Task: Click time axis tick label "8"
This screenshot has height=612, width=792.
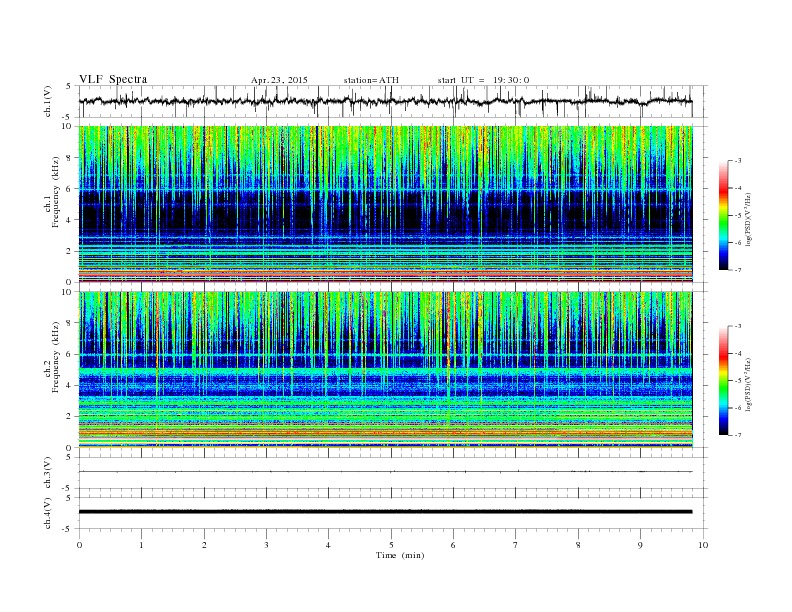Action: point(578,545)
